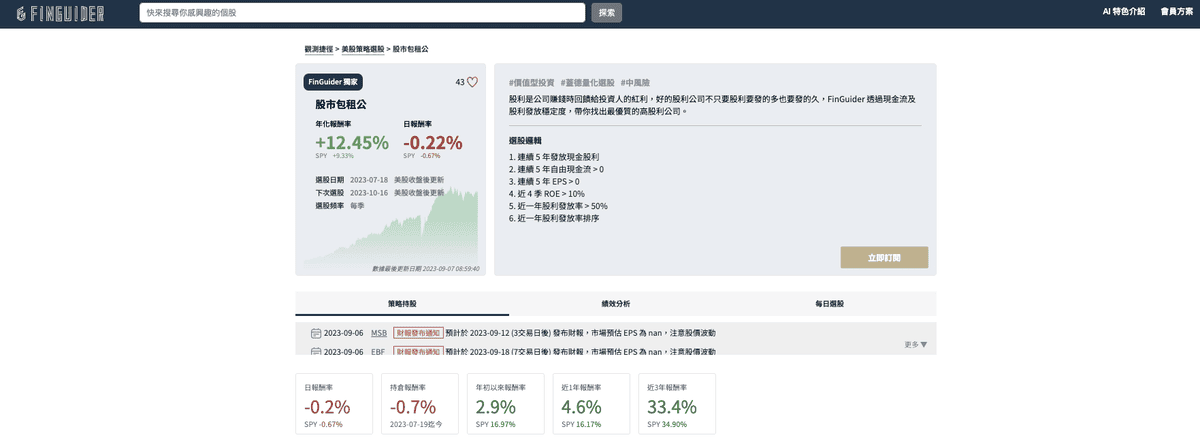Select the 持倉報酬率 -0.7% stat card
Screen dimensions: 1200x444
point(420,405)
